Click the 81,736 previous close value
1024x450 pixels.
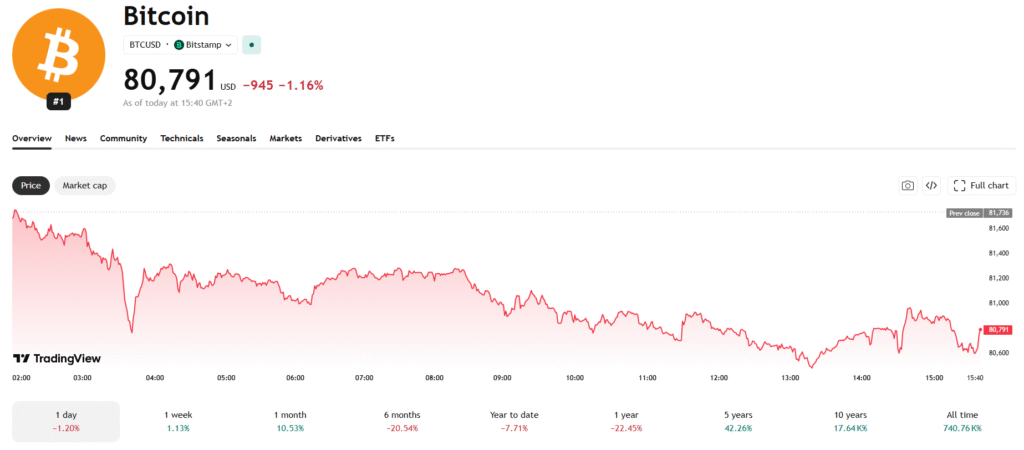click(x=999, y=213)
